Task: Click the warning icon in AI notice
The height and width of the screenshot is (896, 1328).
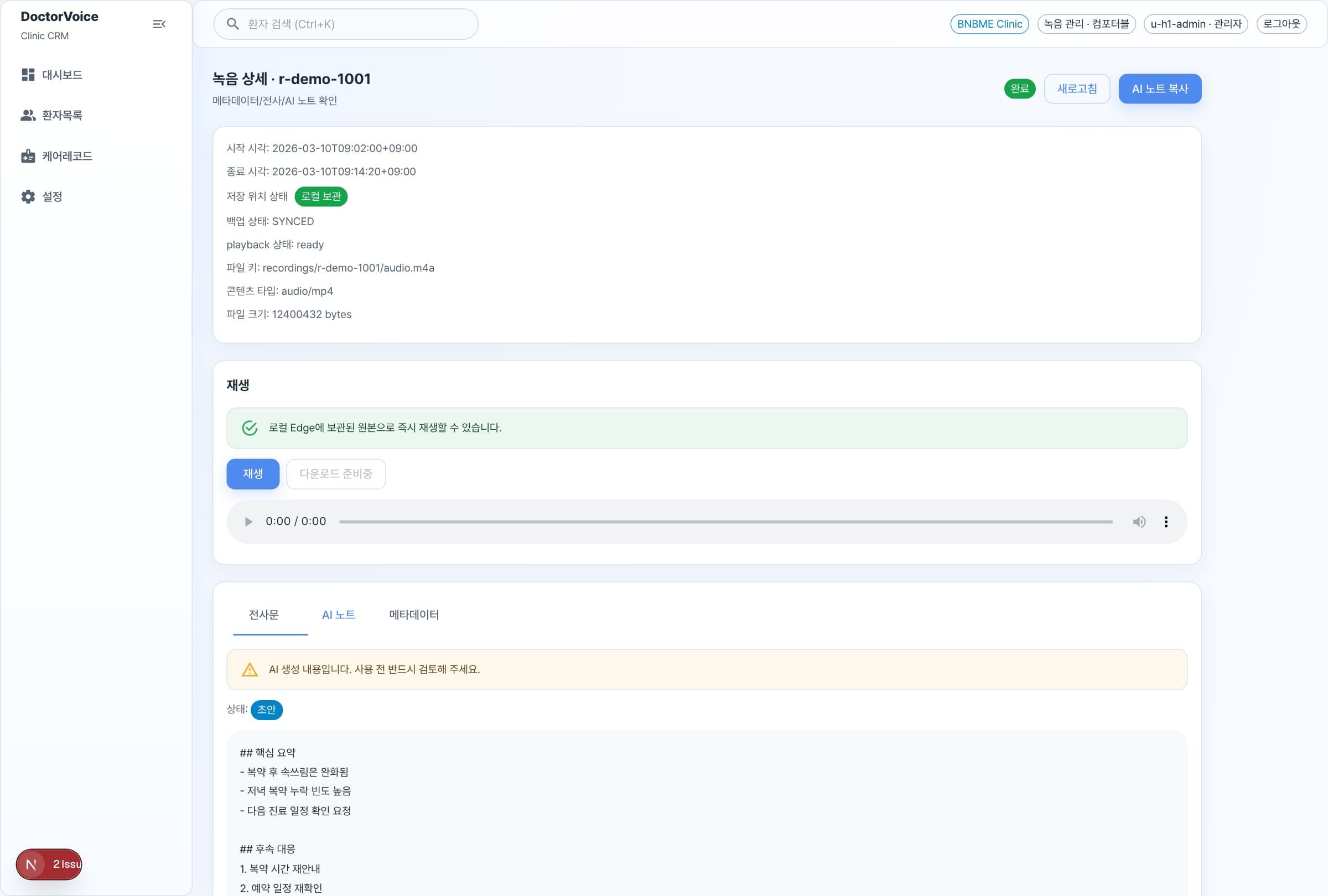Action: pyautogui.click(x=250, y=669)
